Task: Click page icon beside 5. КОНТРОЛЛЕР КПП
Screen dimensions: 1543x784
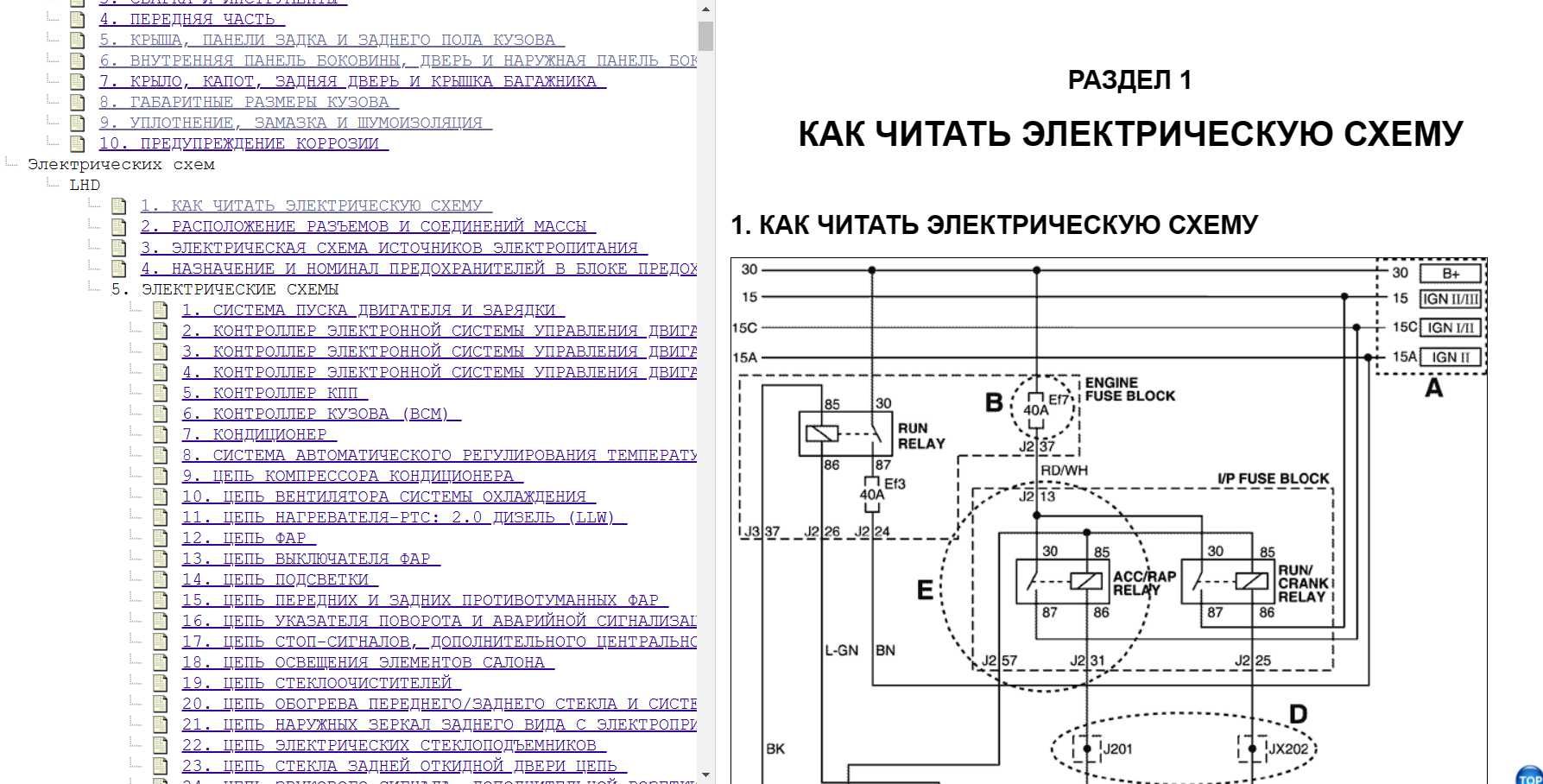Action: coord(161,393)
